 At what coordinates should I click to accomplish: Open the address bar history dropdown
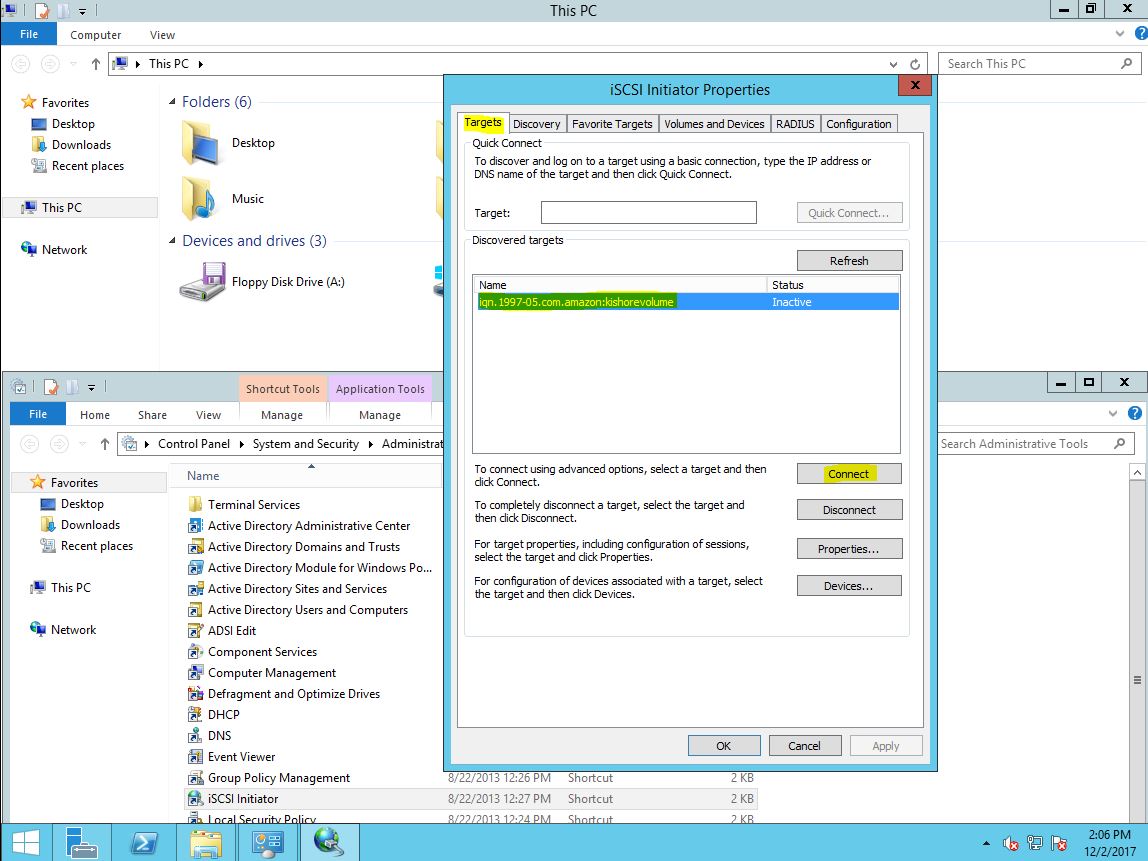click(895, 64)
